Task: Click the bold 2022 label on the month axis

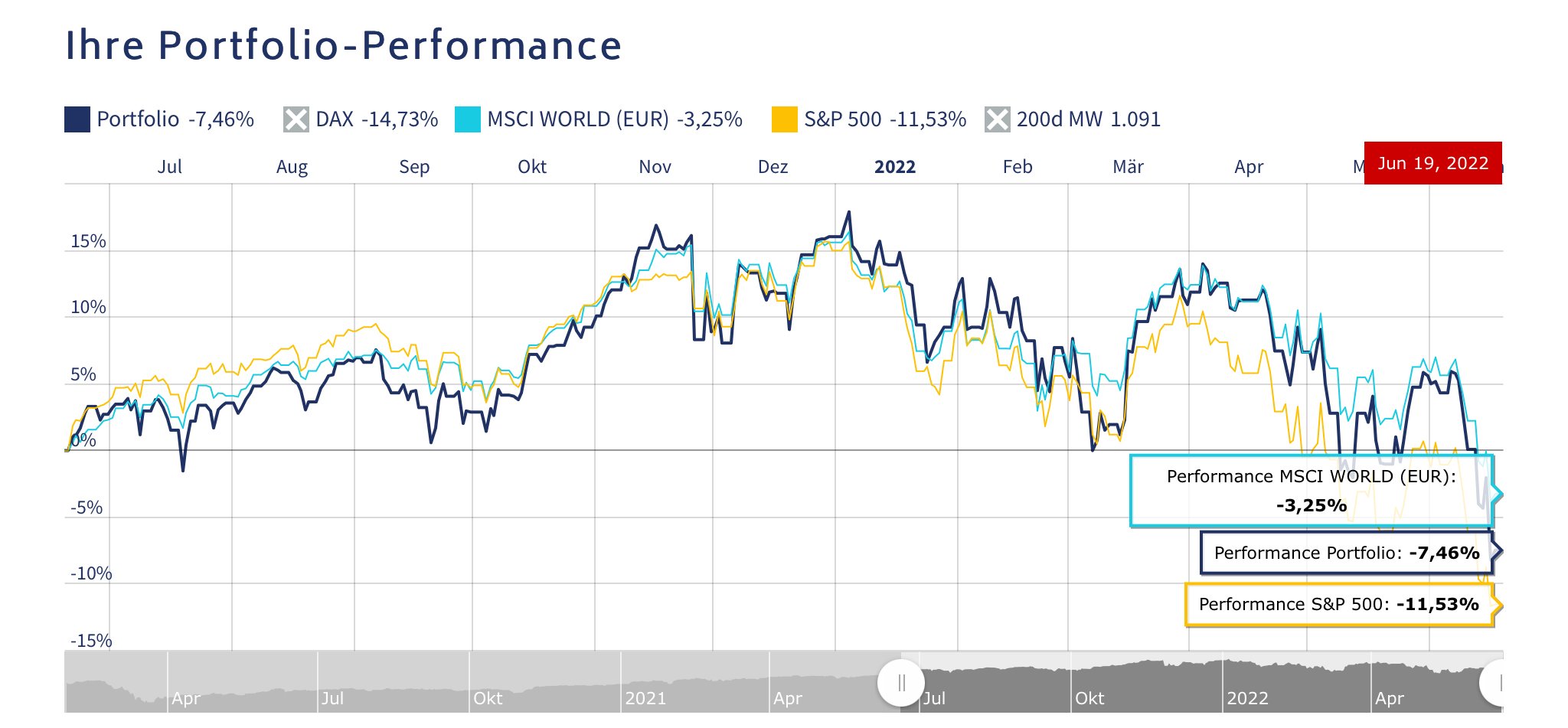Action: pos(894,167)
